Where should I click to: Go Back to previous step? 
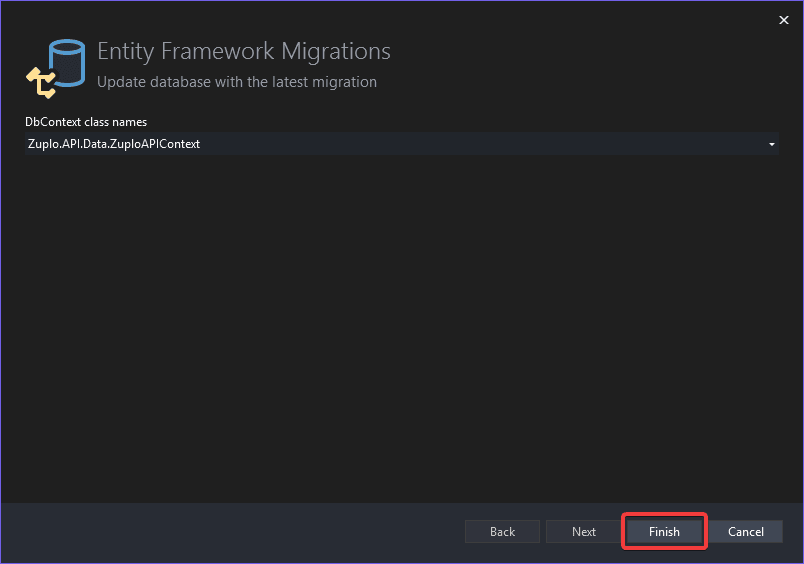click(x=502, y=532)
